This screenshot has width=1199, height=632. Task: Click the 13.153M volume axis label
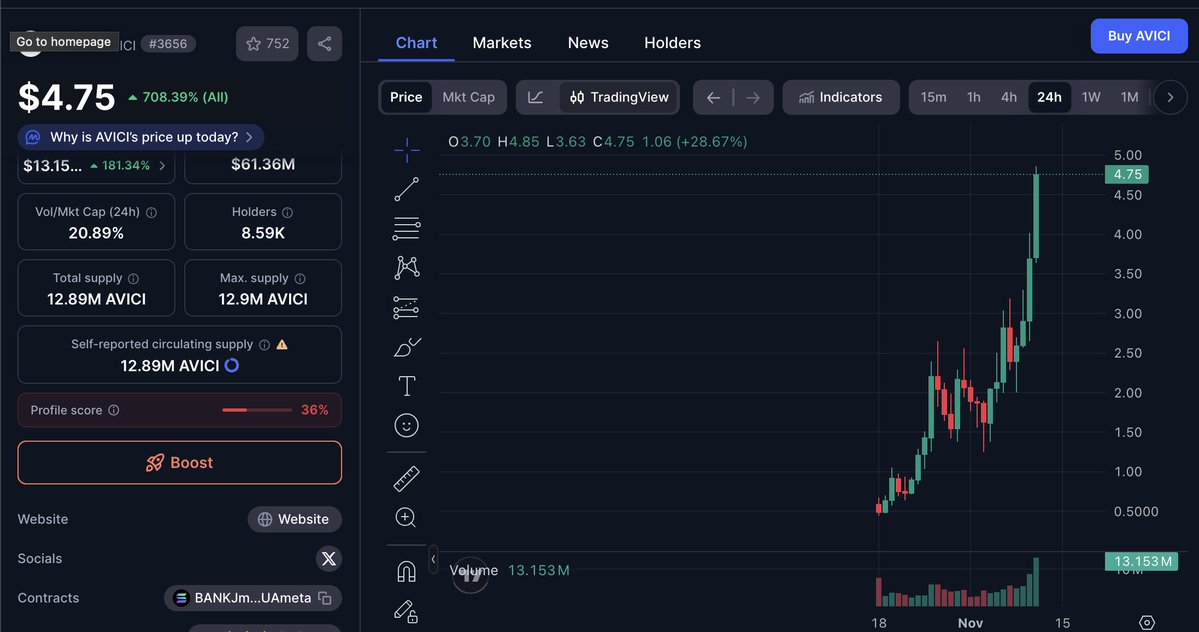click(x=1142, y=562)
